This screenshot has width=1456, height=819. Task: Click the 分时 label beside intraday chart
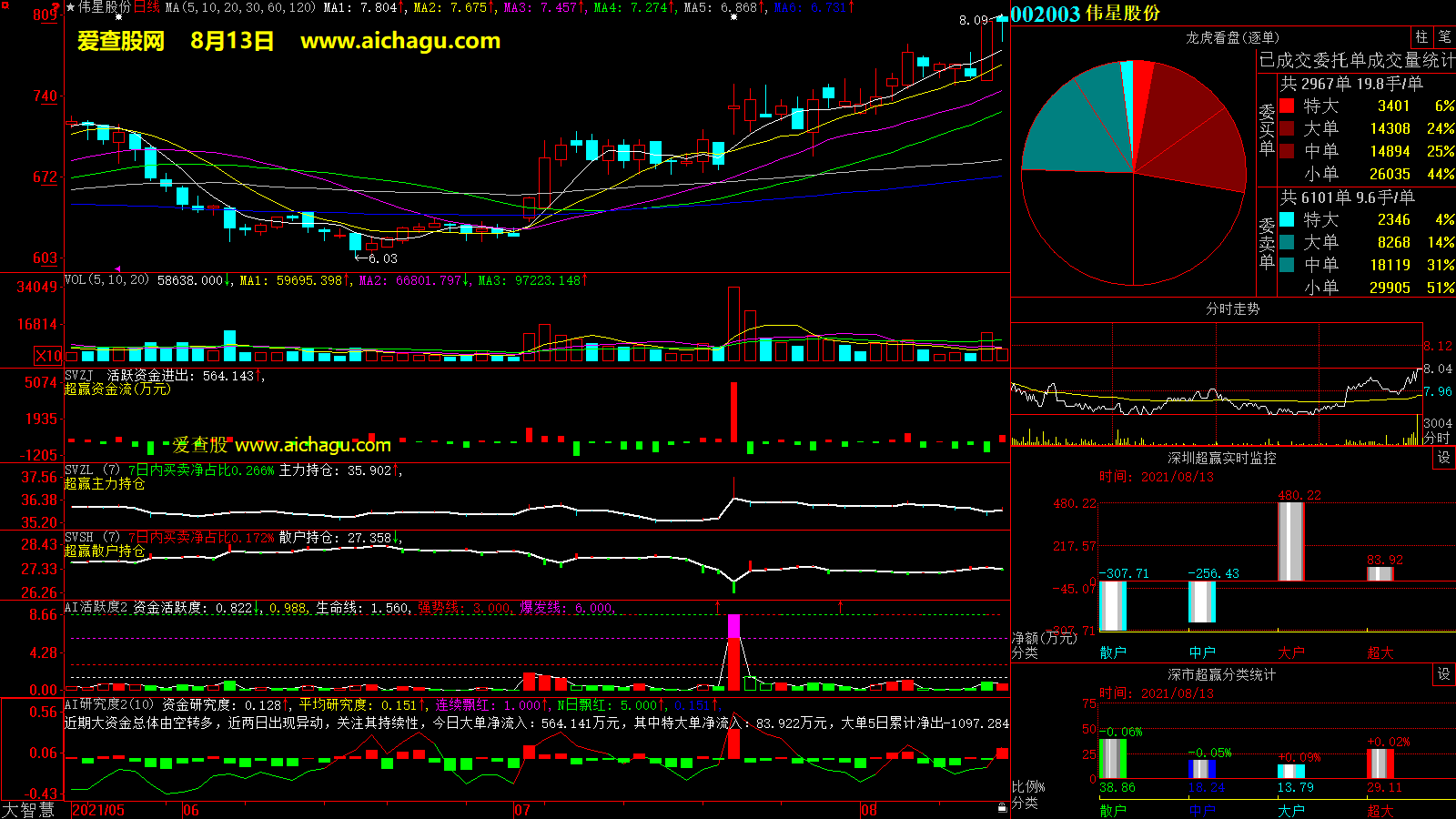[1436, 438]
